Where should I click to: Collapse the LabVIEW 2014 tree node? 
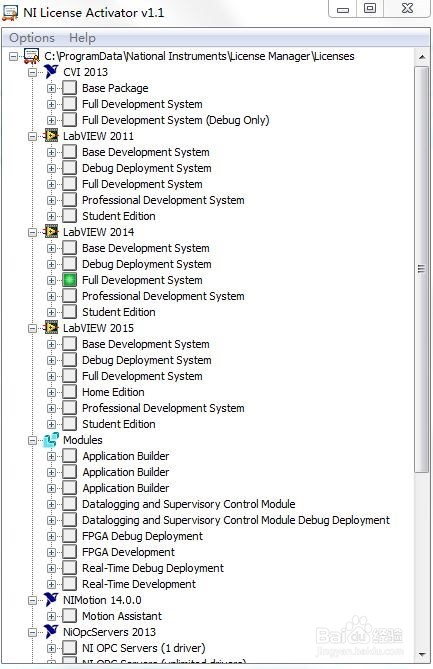pyautogui.click(x=32, y=232)
